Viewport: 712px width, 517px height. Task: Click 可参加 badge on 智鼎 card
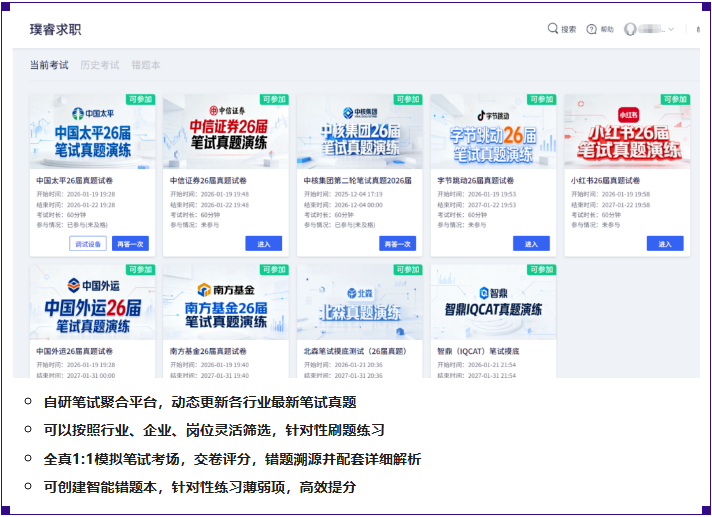pyautogui.click(x=542, y=270)
